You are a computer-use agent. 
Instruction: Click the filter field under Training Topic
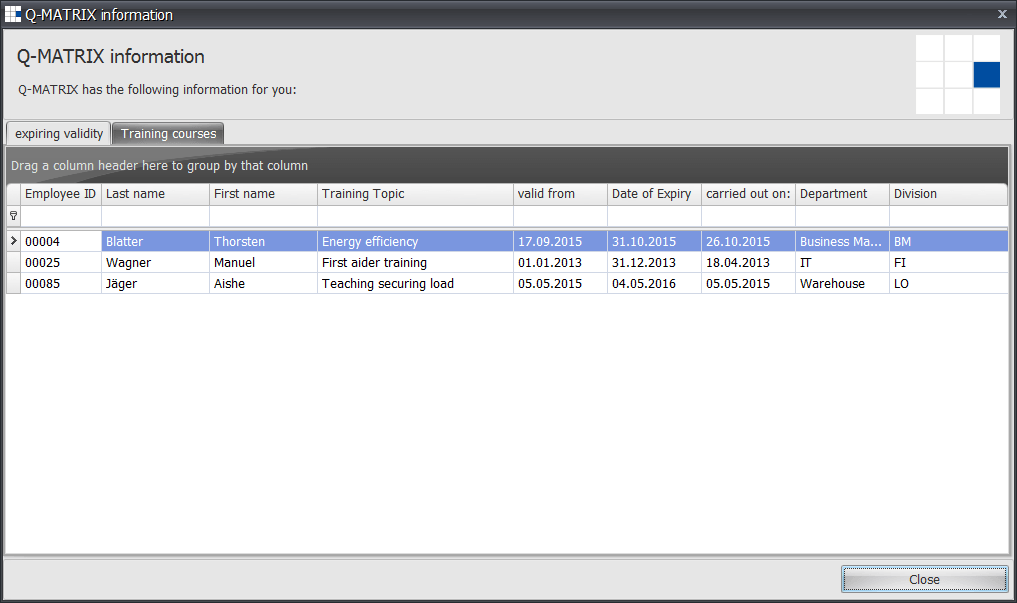415,216
